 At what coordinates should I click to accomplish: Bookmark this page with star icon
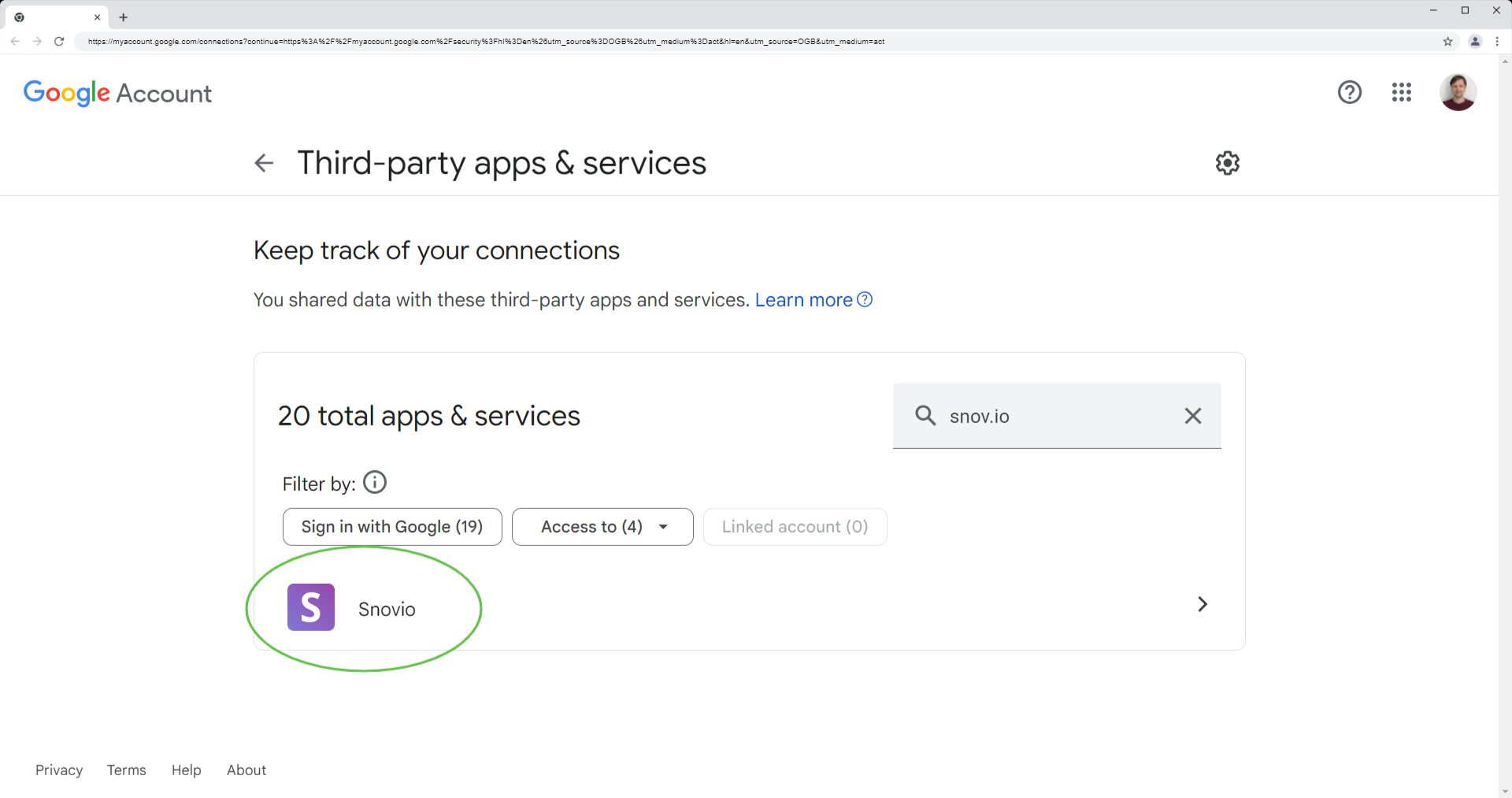coord(1447,42)
